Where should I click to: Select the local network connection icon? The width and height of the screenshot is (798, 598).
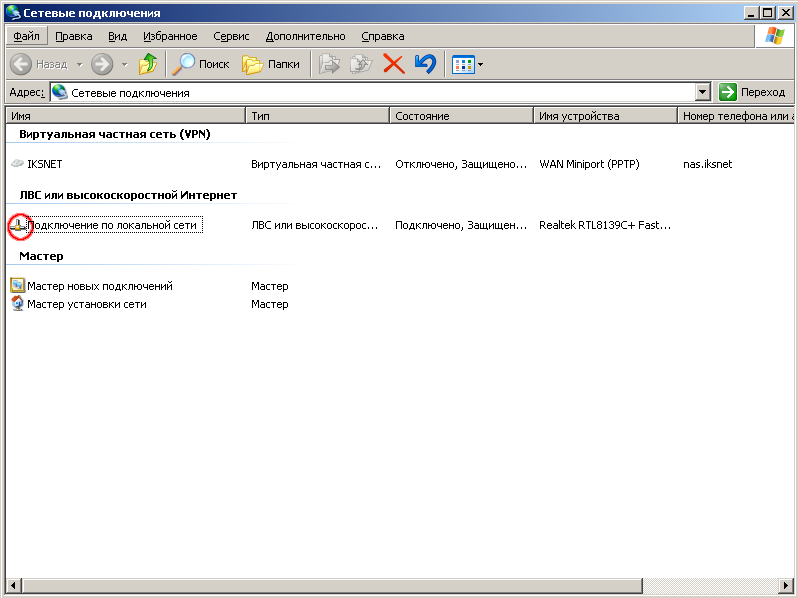(18, 225)
